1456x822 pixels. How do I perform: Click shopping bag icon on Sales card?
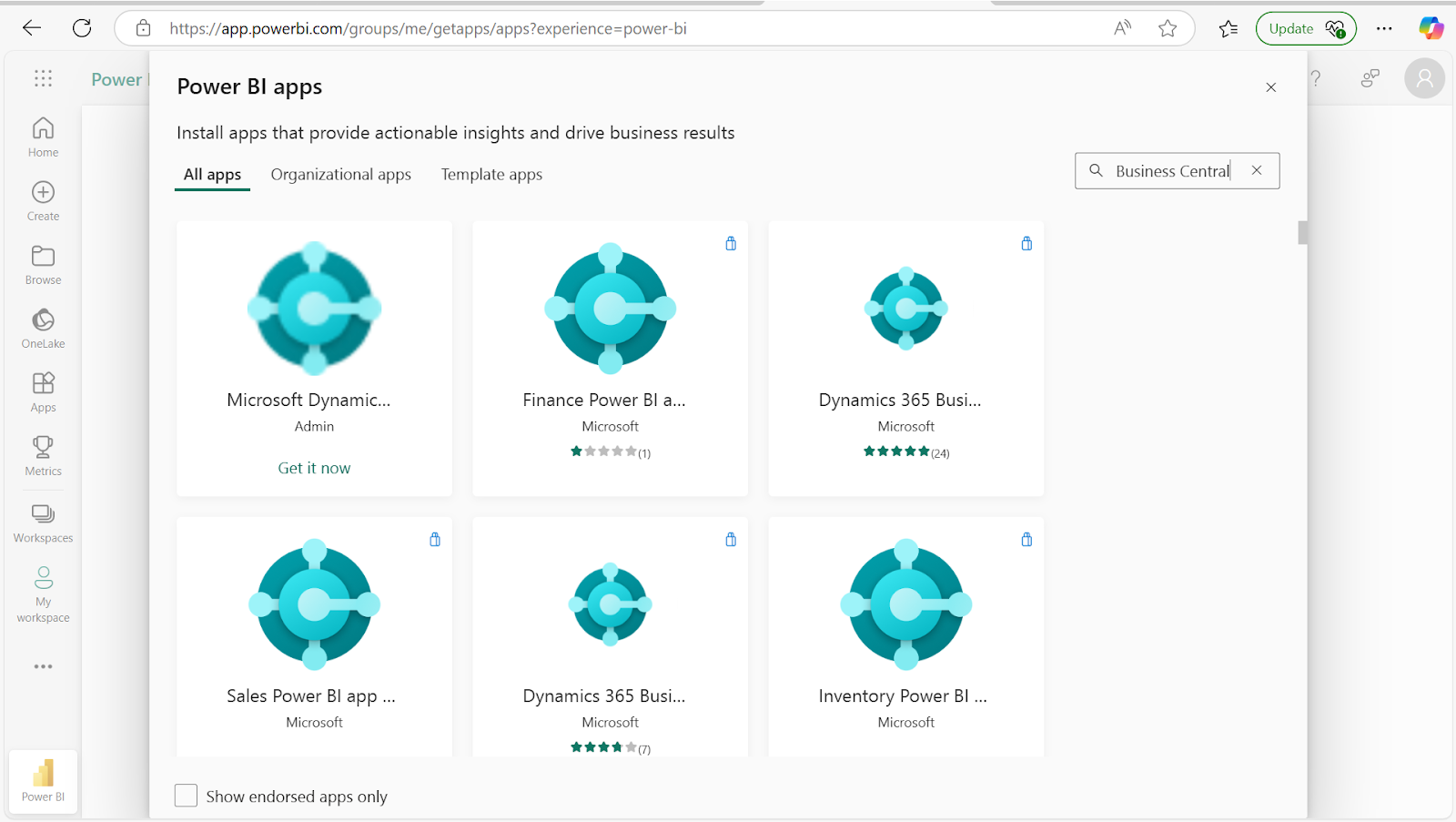[x=435, y=539]
